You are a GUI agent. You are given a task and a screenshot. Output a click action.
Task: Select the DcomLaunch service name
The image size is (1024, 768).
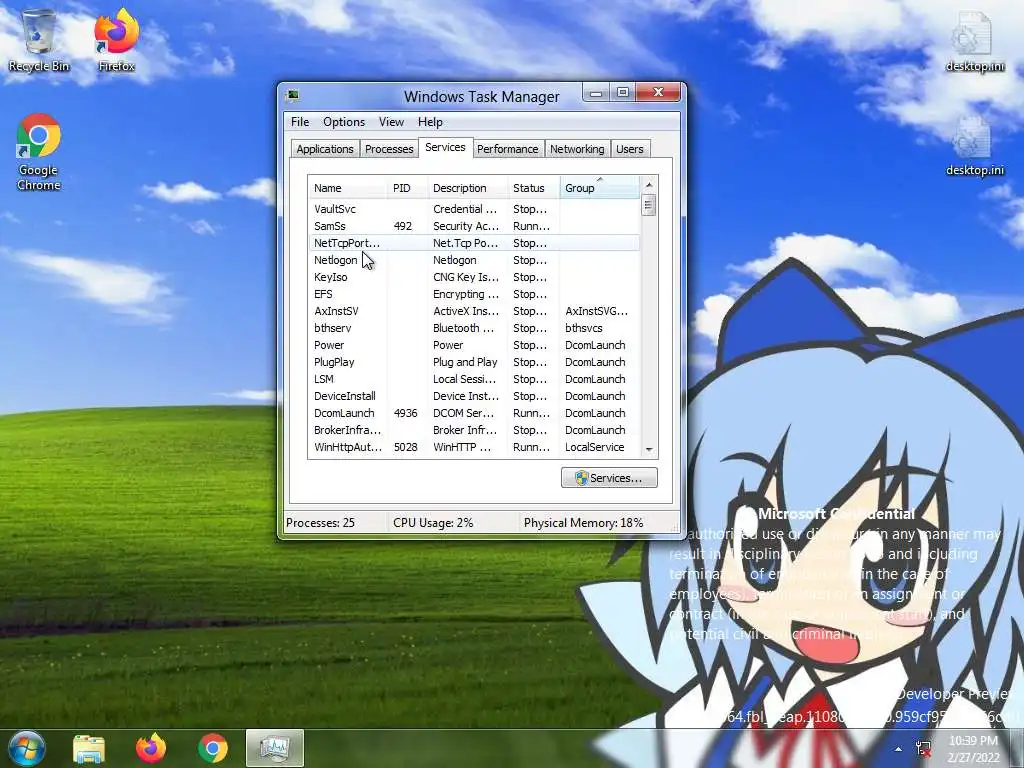[344, 413]
